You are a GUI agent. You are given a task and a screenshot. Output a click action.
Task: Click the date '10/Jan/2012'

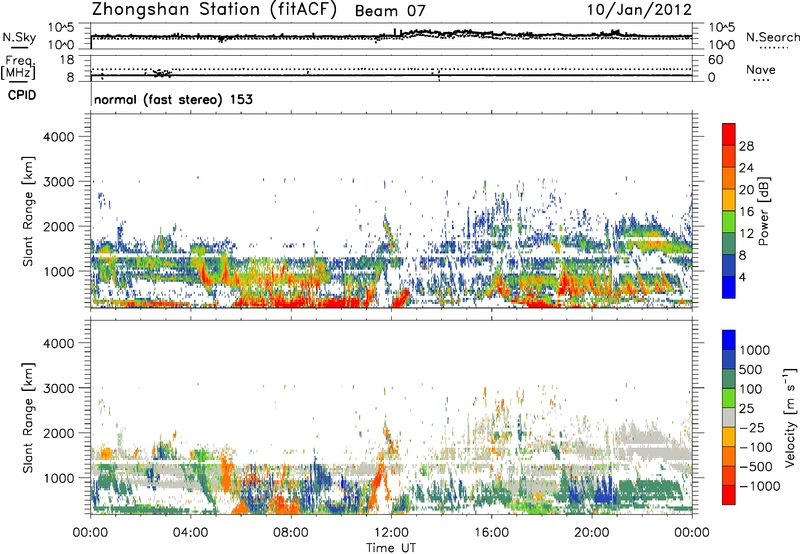(639, 10)
